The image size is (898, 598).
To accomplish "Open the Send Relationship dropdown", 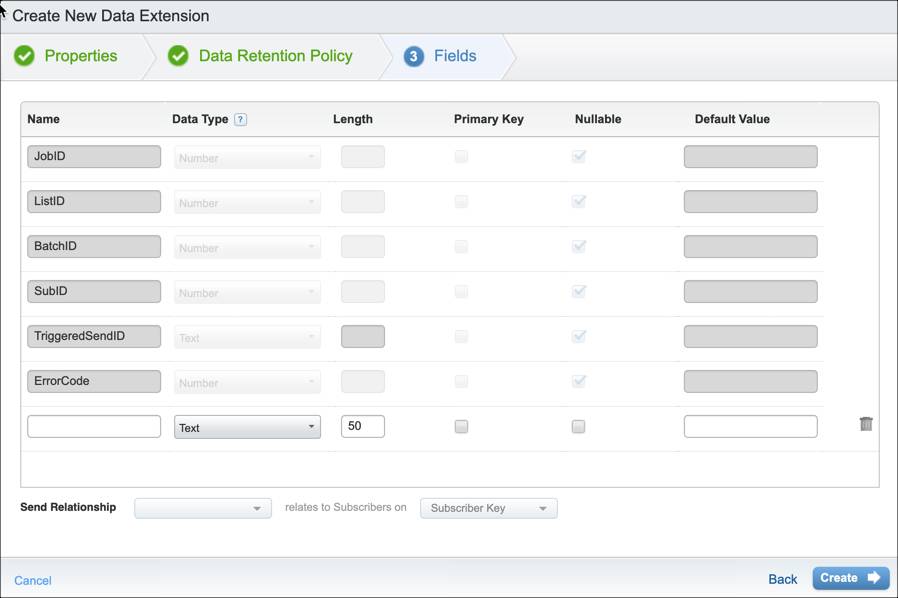I will (x=202, y=508).
